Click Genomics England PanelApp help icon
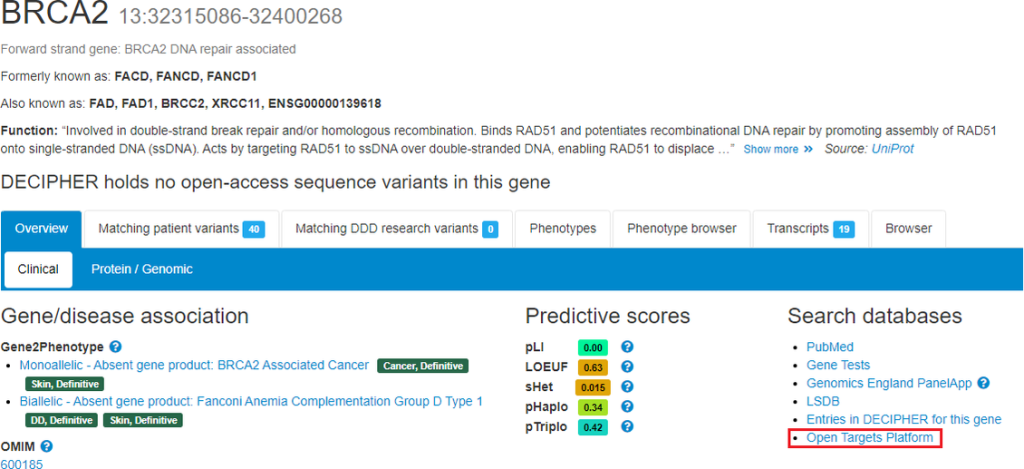 click(x=984, y=383)
